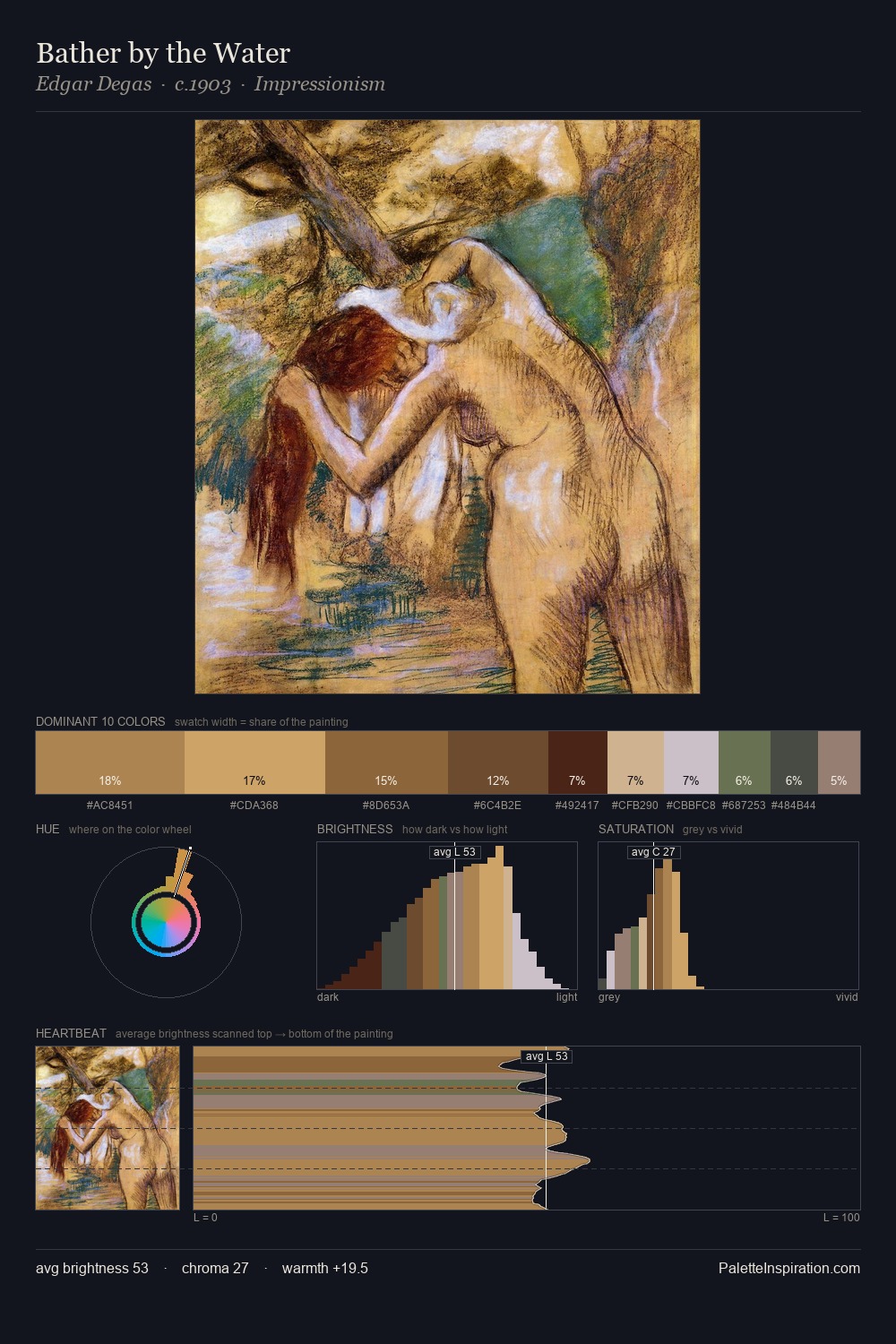Click the 'avg L 53' label in Brightness chart

pyautogui.click(x=454, y=852)
